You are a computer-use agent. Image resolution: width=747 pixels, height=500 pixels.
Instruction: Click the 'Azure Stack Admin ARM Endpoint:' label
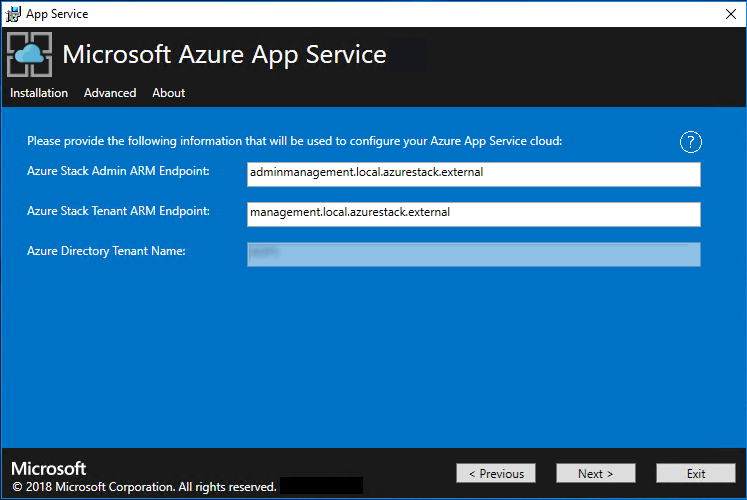118,171
